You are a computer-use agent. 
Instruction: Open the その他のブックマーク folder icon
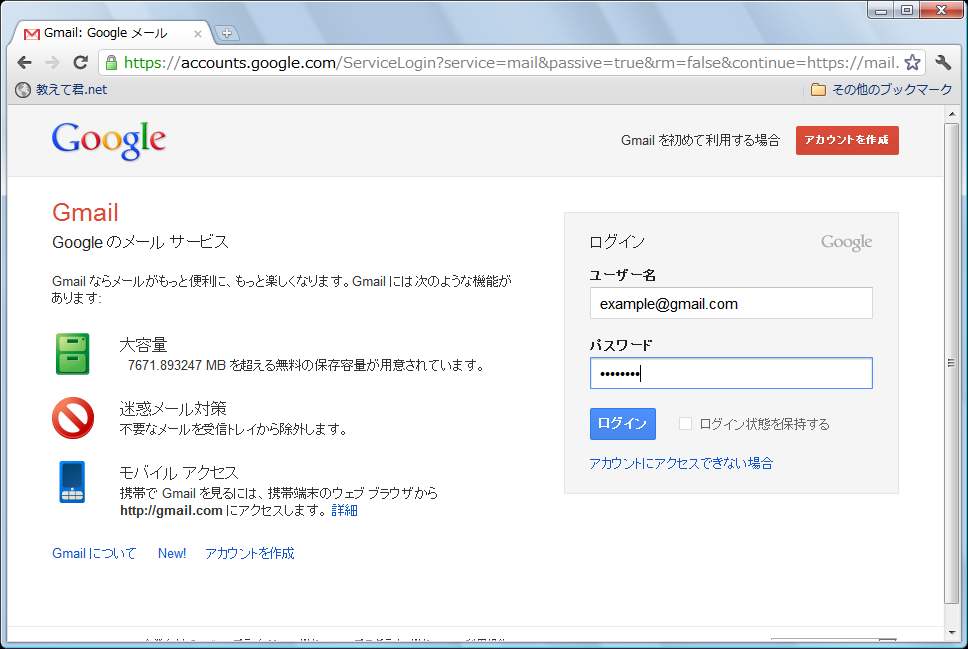818,90
